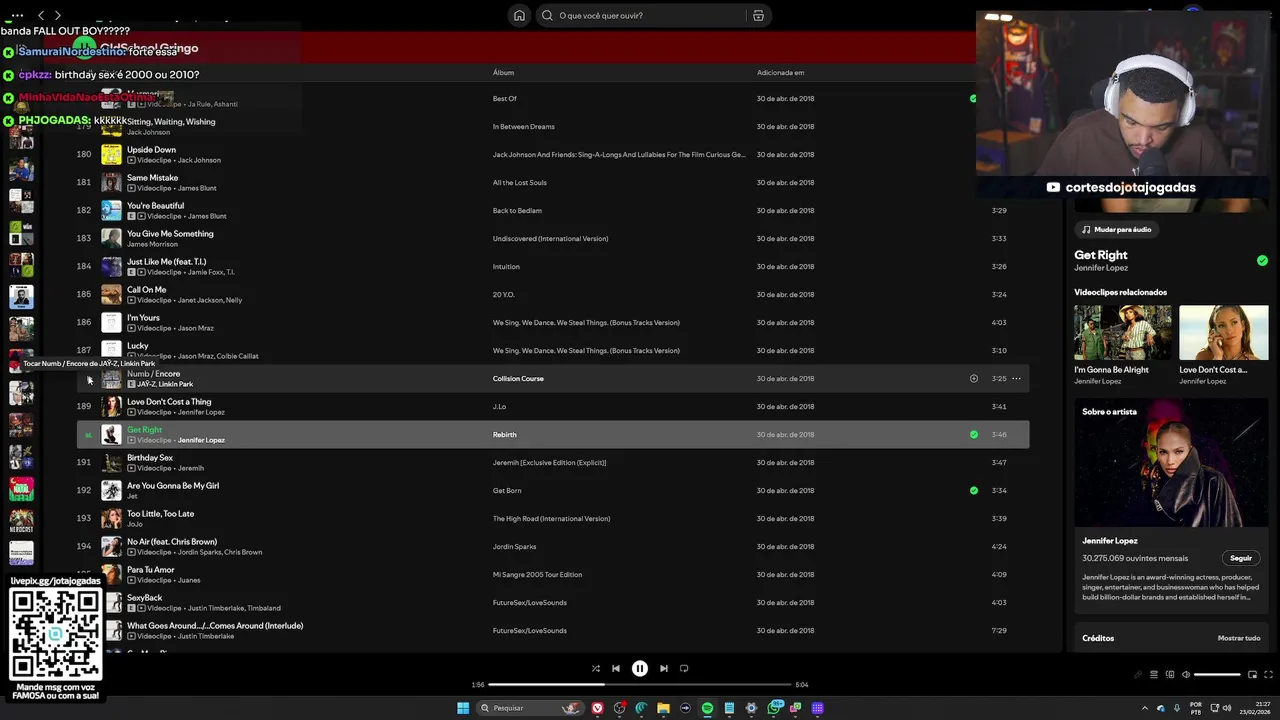Image resolution: width=1280 pixels, height=720 pixels.
Task: Expand the system tray hidden icons chevron
Action: pyautogui.click(x=1146, y=708)
